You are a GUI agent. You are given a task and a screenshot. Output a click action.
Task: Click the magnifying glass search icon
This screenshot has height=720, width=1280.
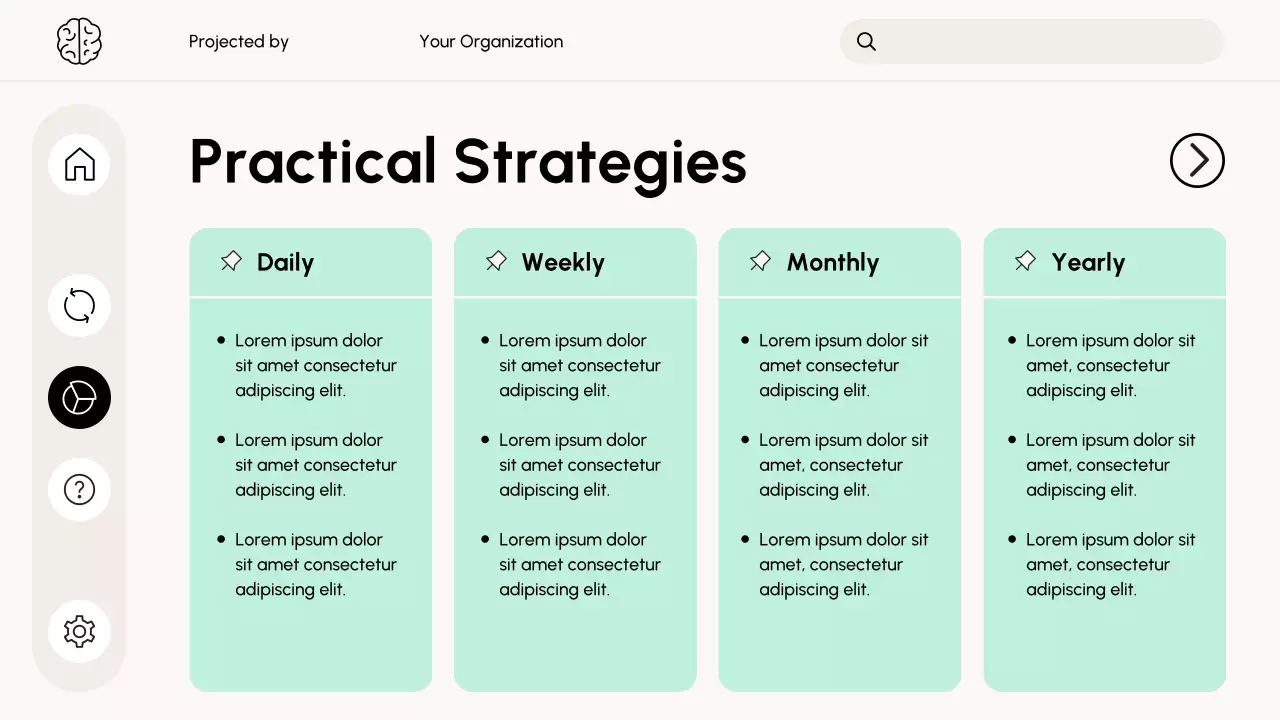pos(867,42)
